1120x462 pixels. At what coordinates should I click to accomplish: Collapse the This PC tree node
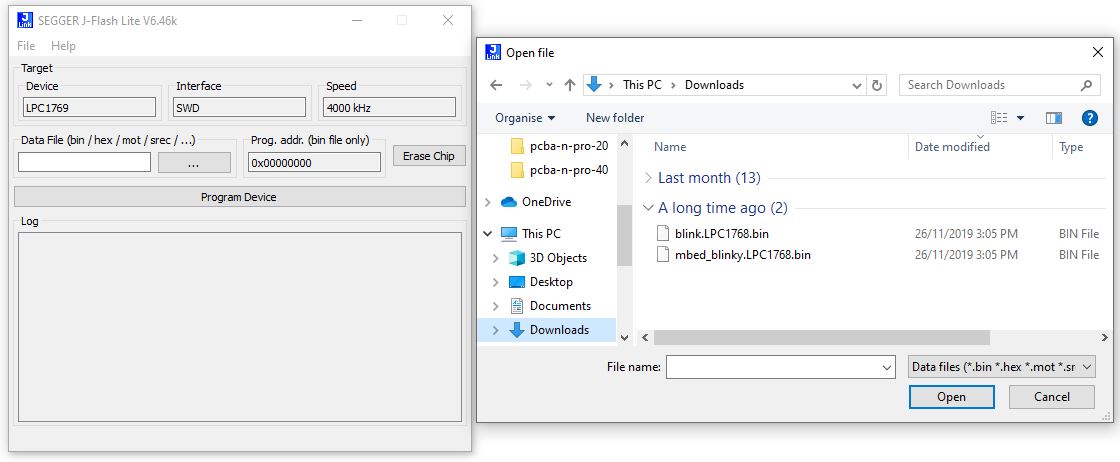click(488, 233)
